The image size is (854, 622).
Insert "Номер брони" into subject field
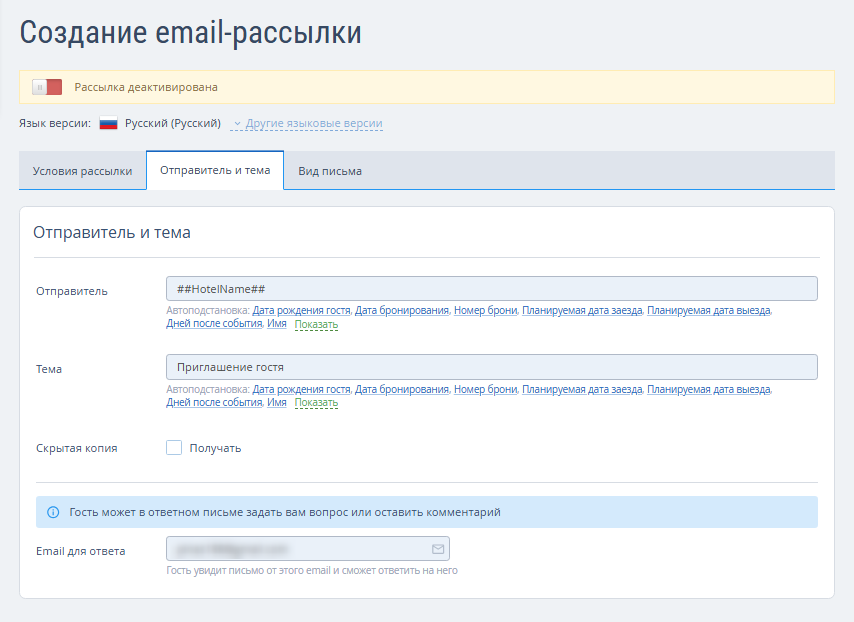pos(485,389)
